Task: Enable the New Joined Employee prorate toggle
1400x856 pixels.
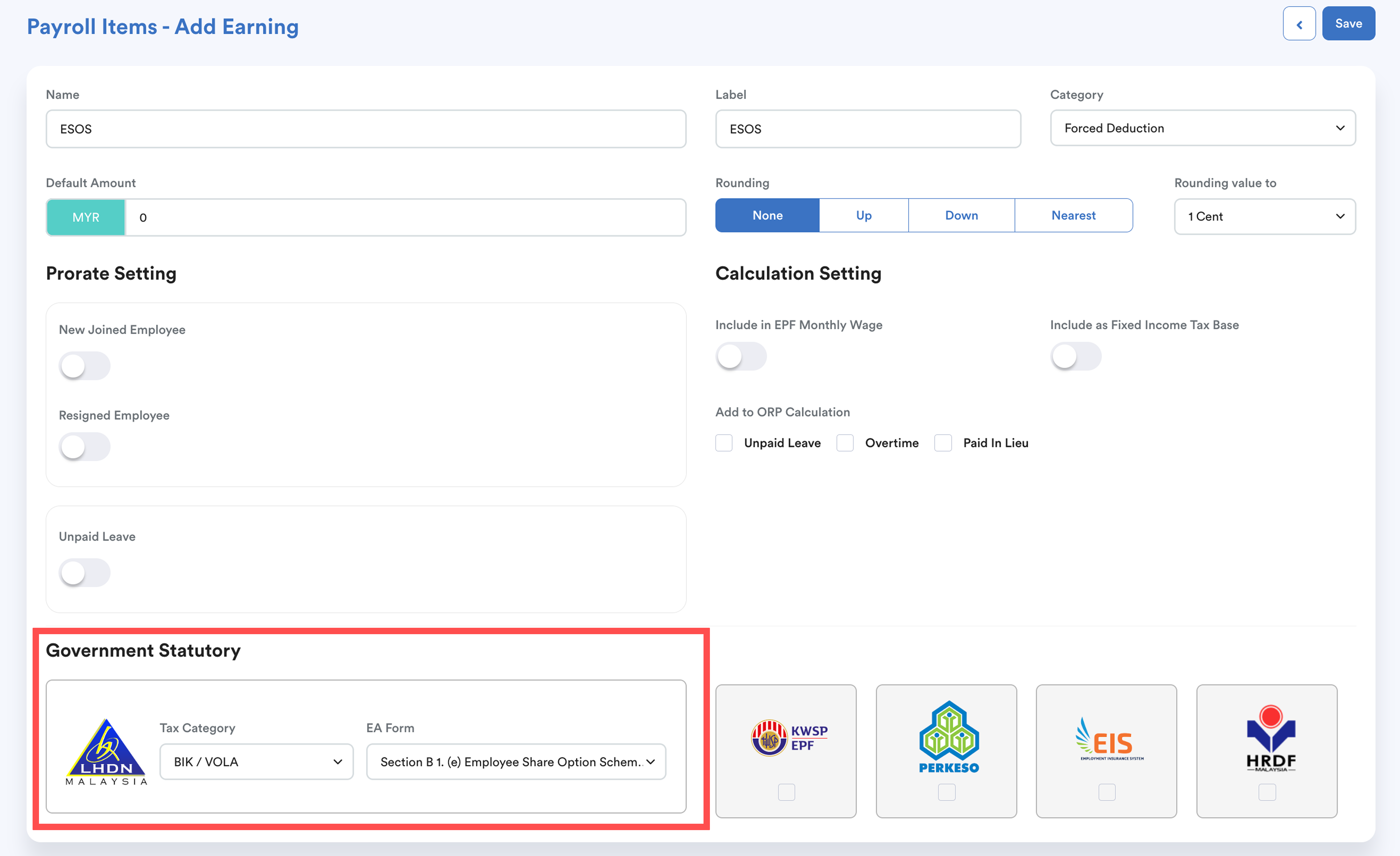Action: [84, 365]
